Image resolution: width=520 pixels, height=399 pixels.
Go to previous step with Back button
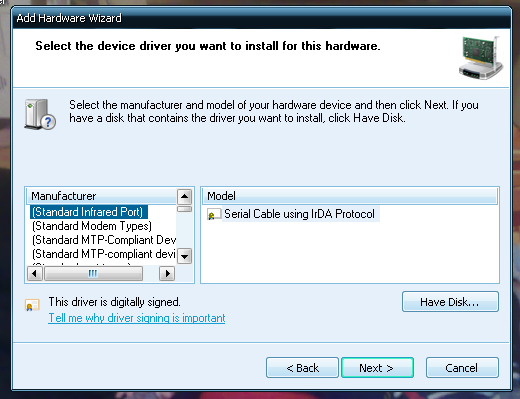pos(302,368)
